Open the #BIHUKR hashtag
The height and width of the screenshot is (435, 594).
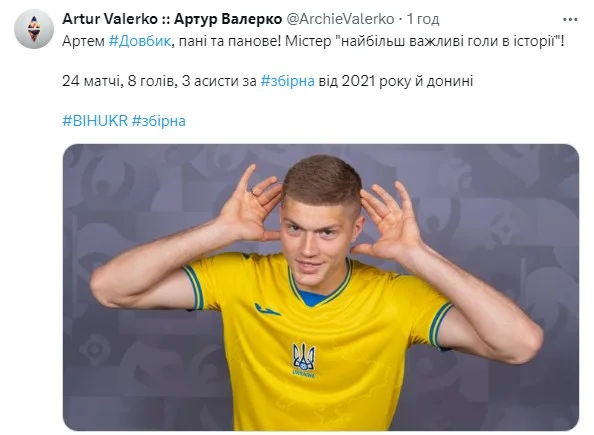click(x=95, y=120)
